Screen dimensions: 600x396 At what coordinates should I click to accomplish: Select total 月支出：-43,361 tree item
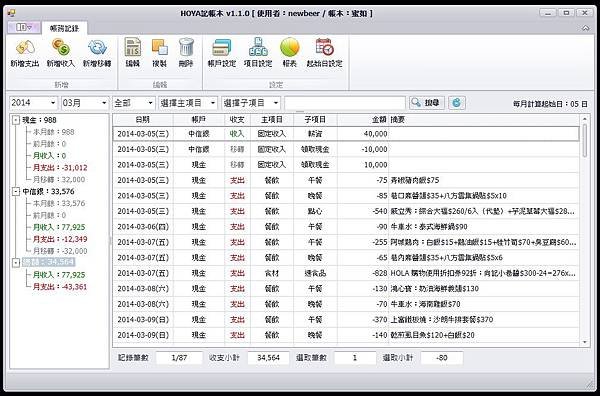(60, 286)
